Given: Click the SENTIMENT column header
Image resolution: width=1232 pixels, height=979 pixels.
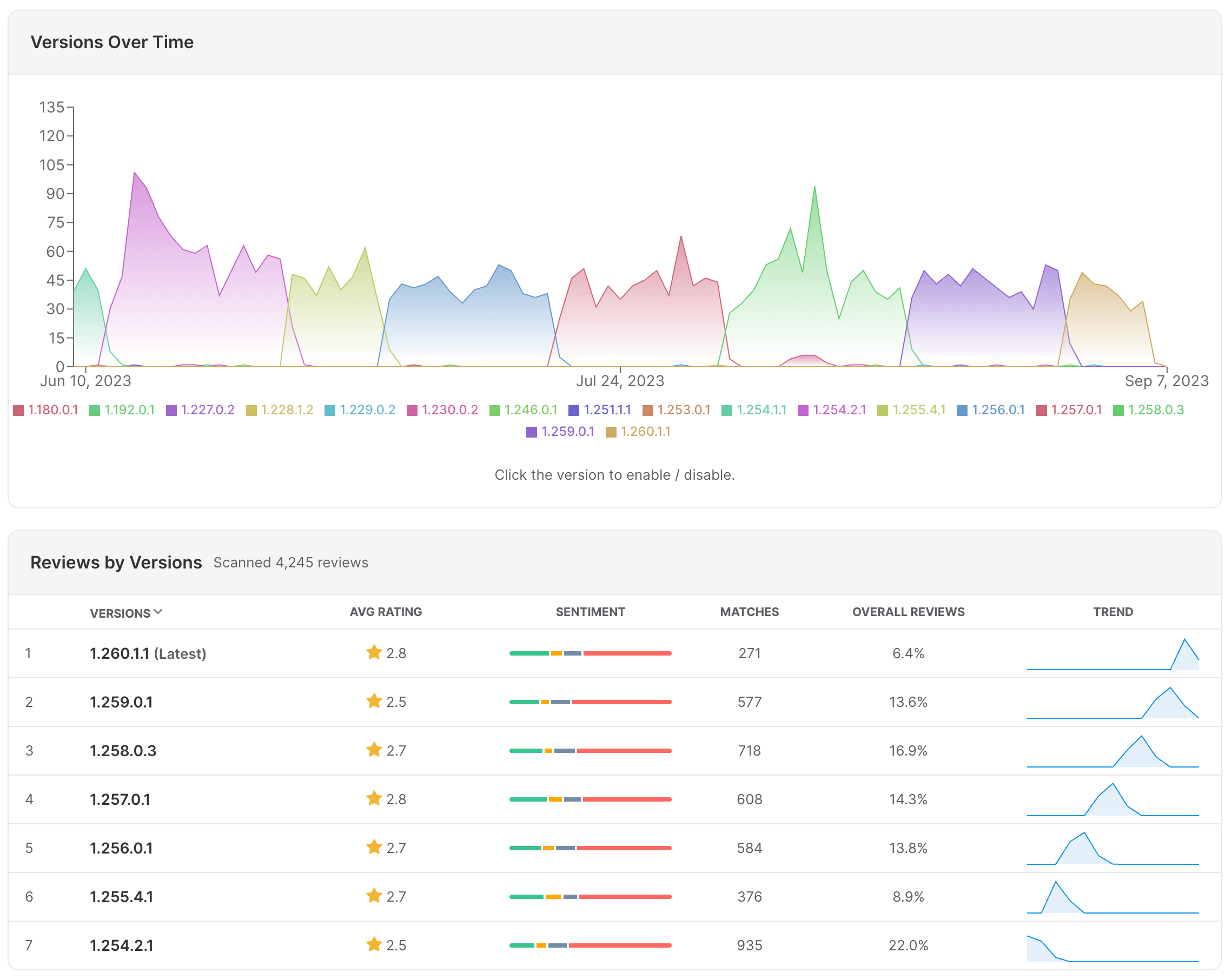Looking at the screenshot, I should [590, 612].
